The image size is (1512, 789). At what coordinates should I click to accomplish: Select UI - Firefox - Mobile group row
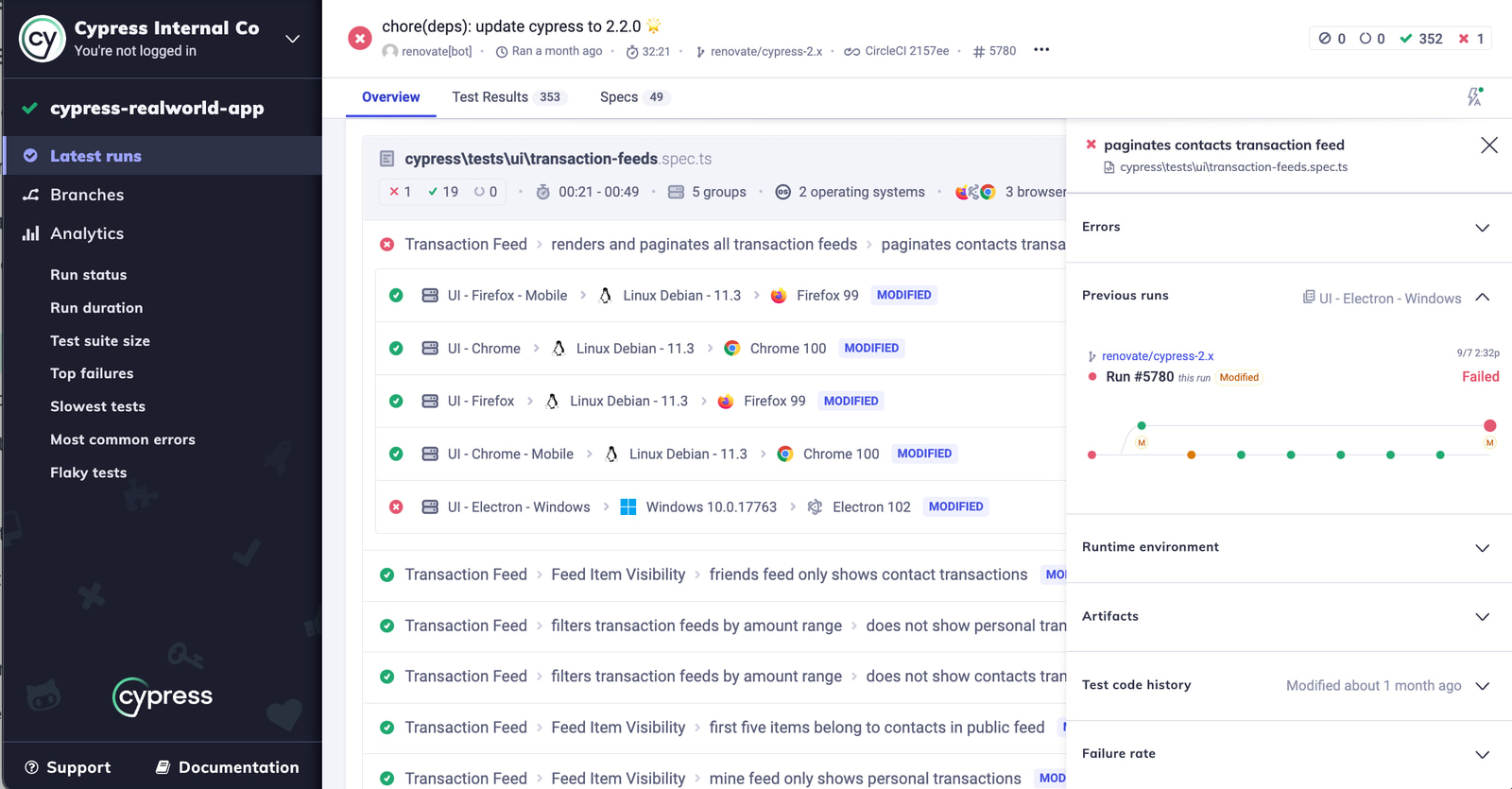pyautogui.click(x=720, y=296)
